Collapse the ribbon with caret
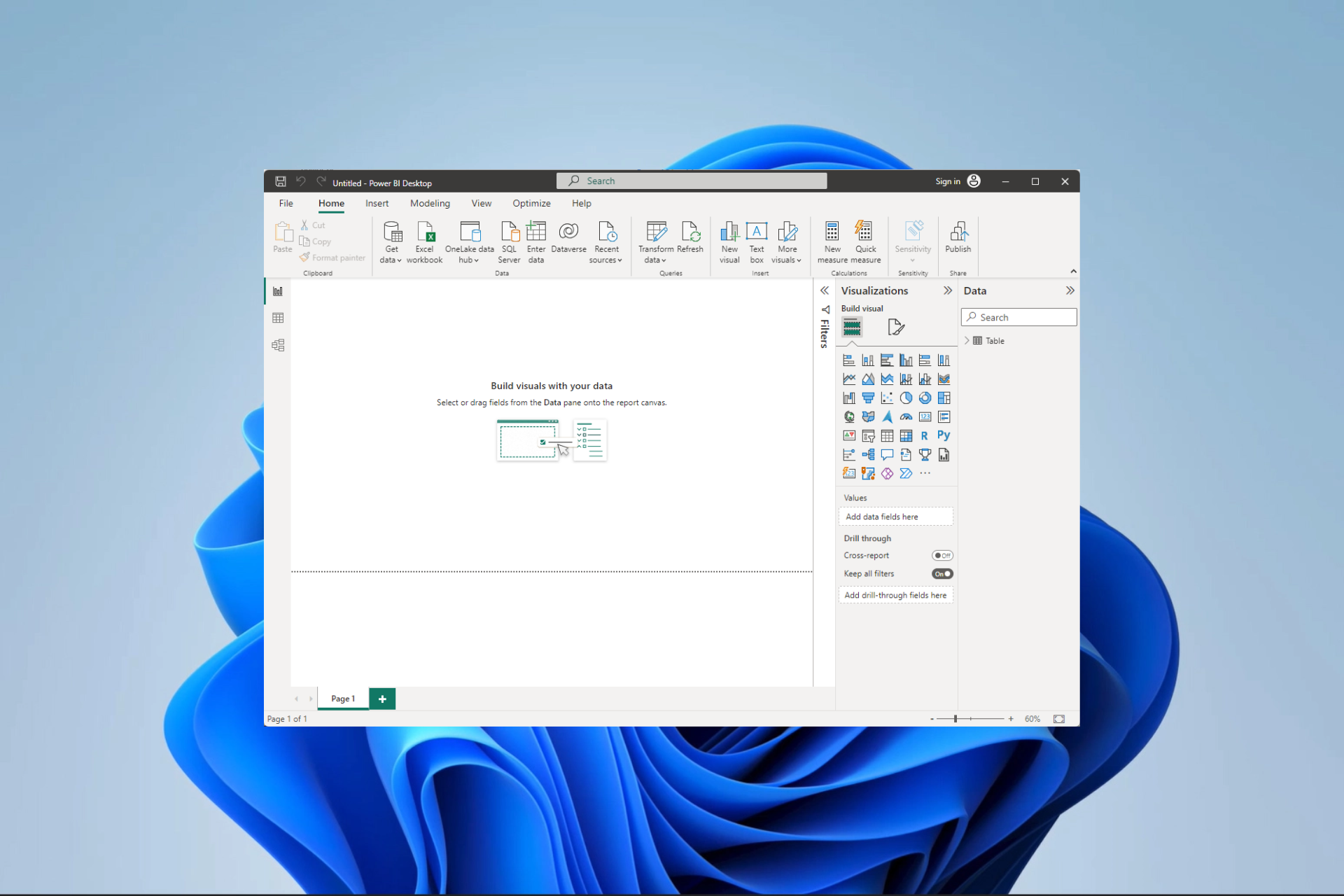This screenshot has width=1344, height=896. 1073,272
